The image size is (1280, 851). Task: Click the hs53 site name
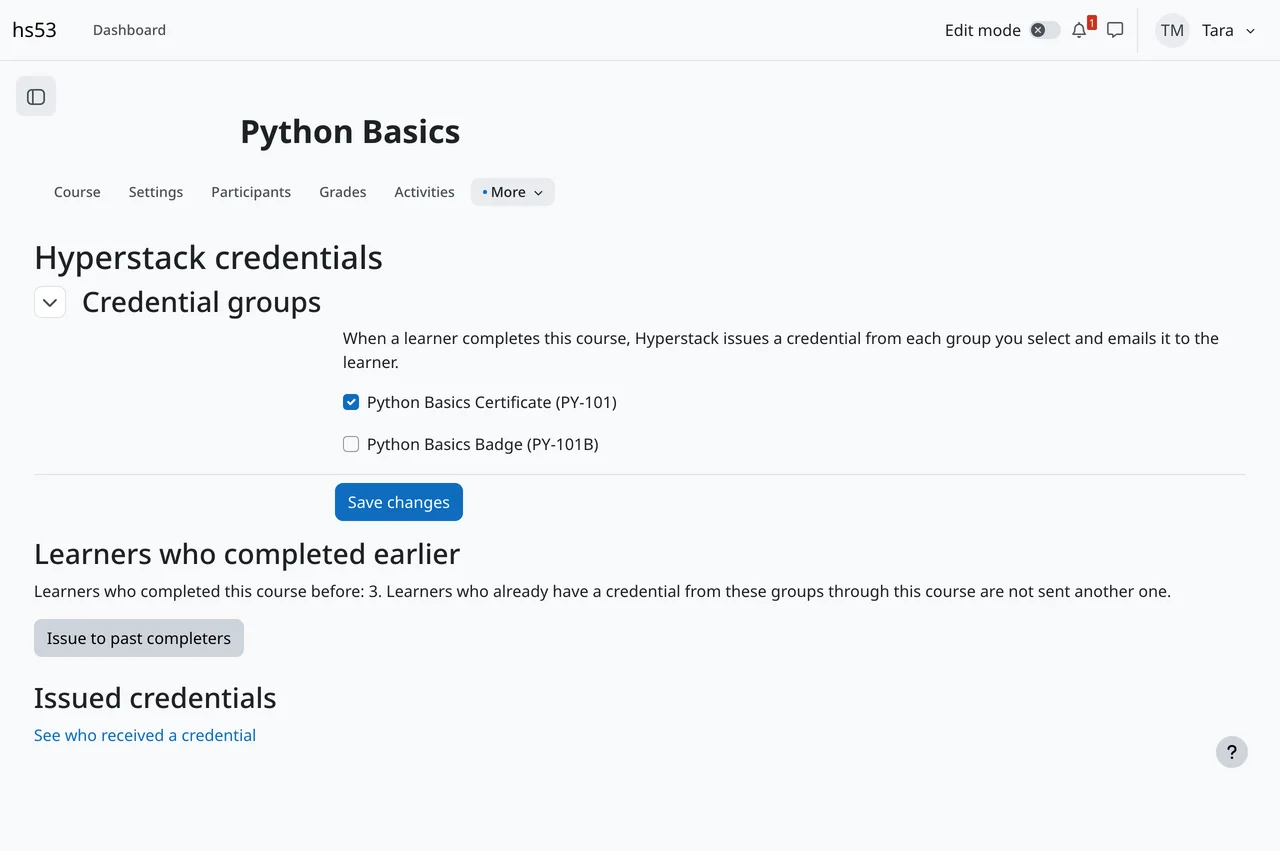coord(34,30)
